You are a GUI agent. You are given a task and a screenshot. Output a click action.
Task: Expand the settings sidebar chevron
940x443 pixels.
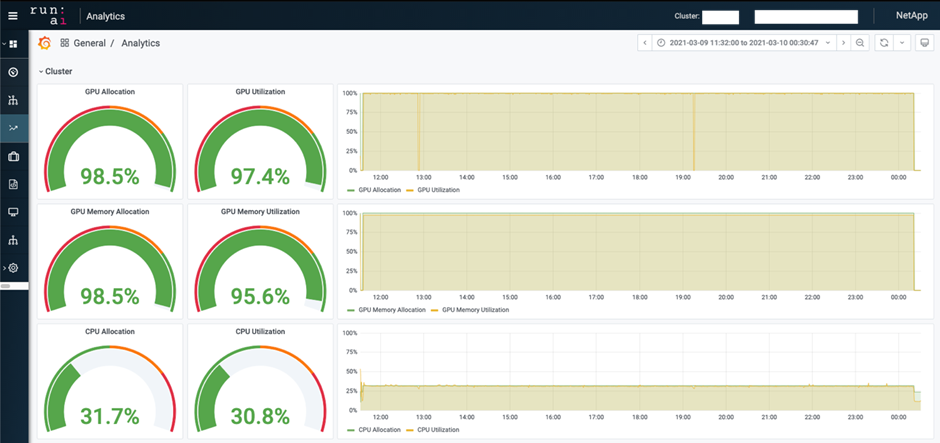click(x=4, y=268)
